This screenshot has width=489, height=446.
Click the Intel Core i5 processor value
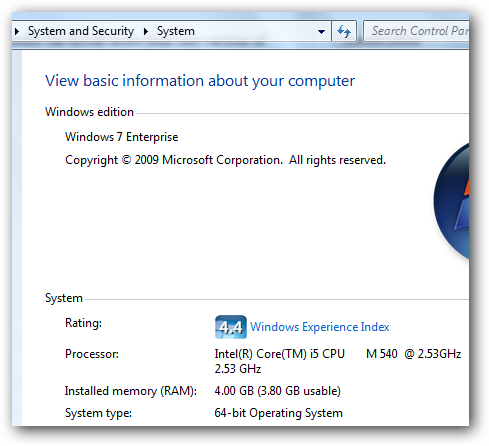(x=338, y=361)
